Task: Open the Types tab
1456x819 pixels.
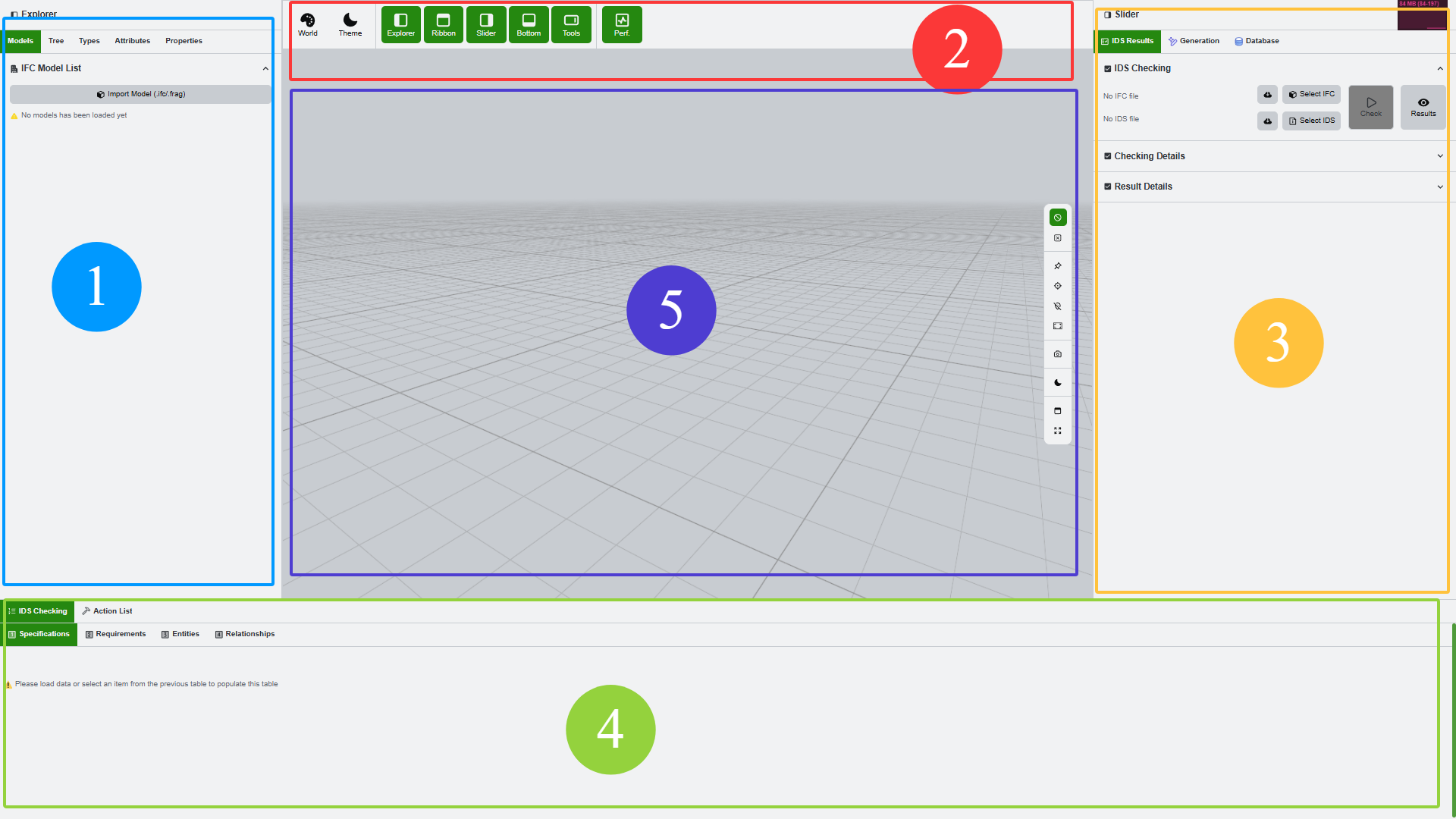Action: tap(89, 41)
